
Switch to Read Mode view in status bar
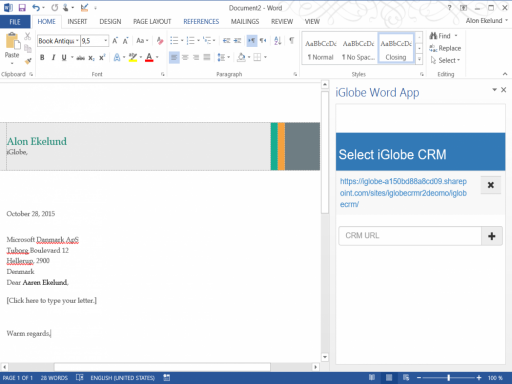[372, 377]
